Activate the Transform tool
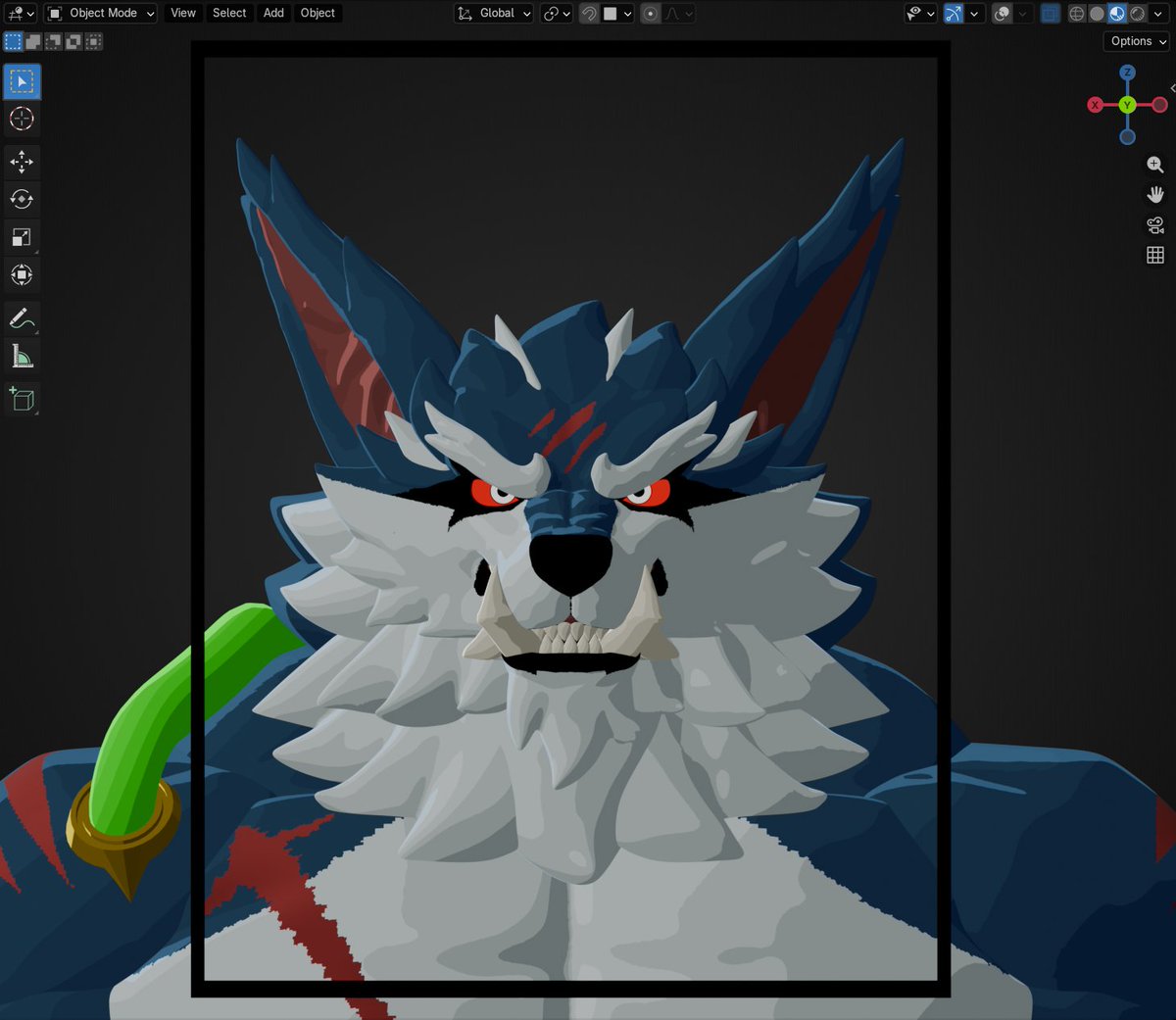Viewport: 1176px width, 1020px height. tap(22, 275)
